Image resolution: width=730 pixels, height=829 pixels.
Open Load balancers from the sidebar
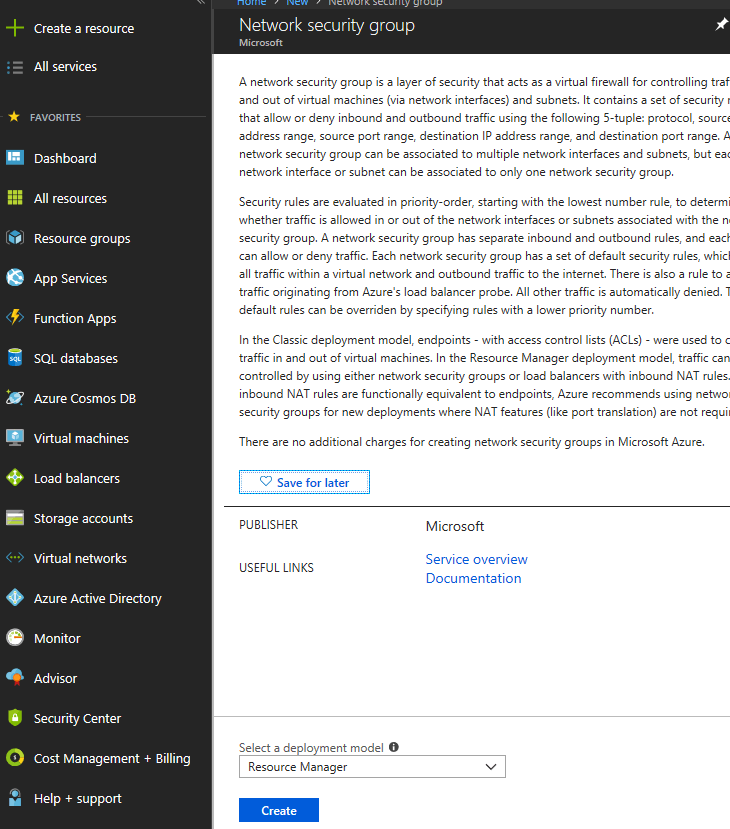pyautogui.click(x=77, y=478)
